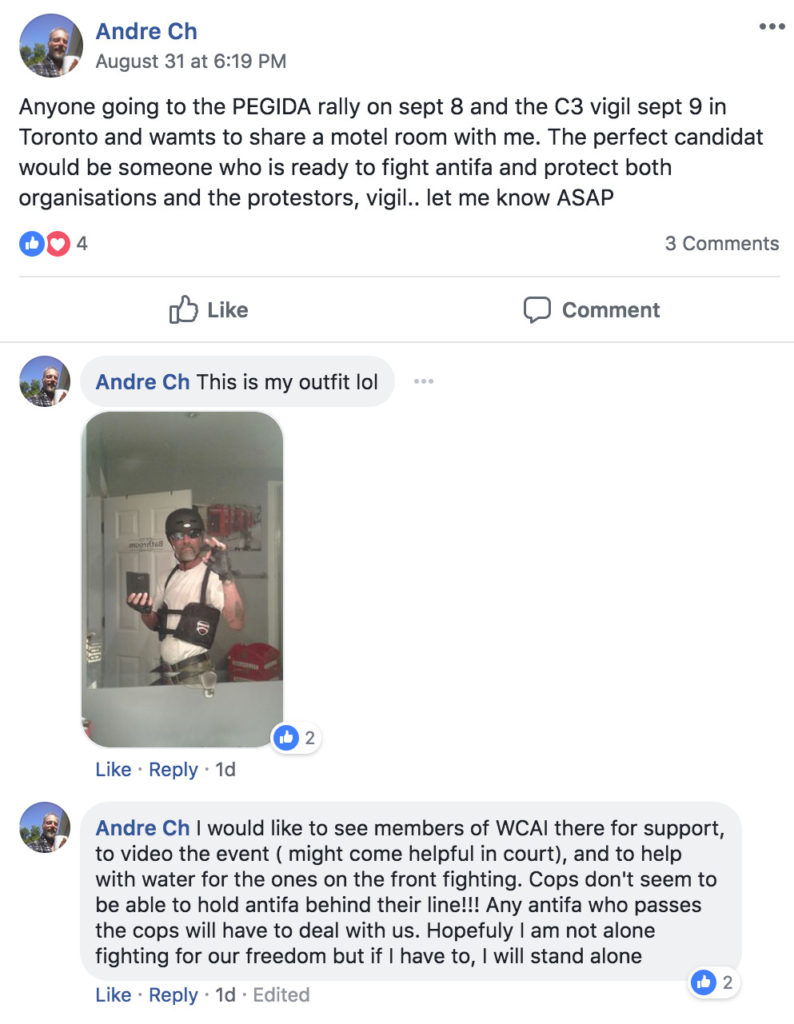The image size is (794, 1024).
Task: Reply to the outfit photo comment
Action: point(173,769)
